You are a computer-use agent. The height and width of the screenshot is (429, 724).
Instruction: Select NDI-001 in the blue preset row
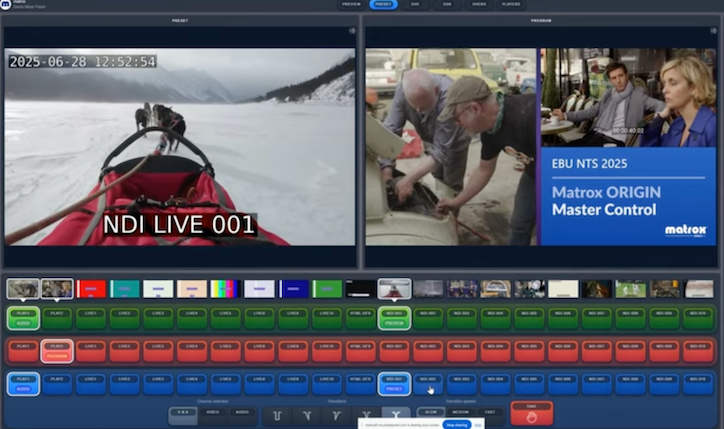coord(394,384)
